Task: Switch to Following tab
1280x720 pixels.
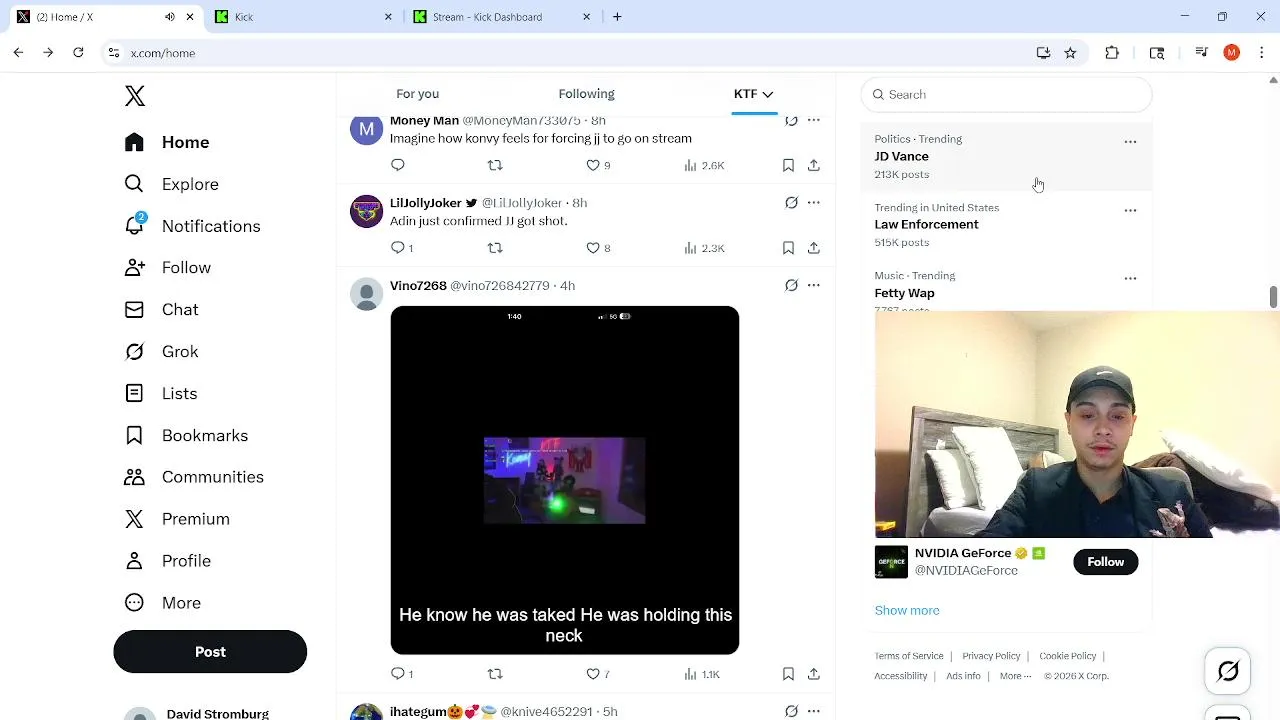Action: point(587,94)
